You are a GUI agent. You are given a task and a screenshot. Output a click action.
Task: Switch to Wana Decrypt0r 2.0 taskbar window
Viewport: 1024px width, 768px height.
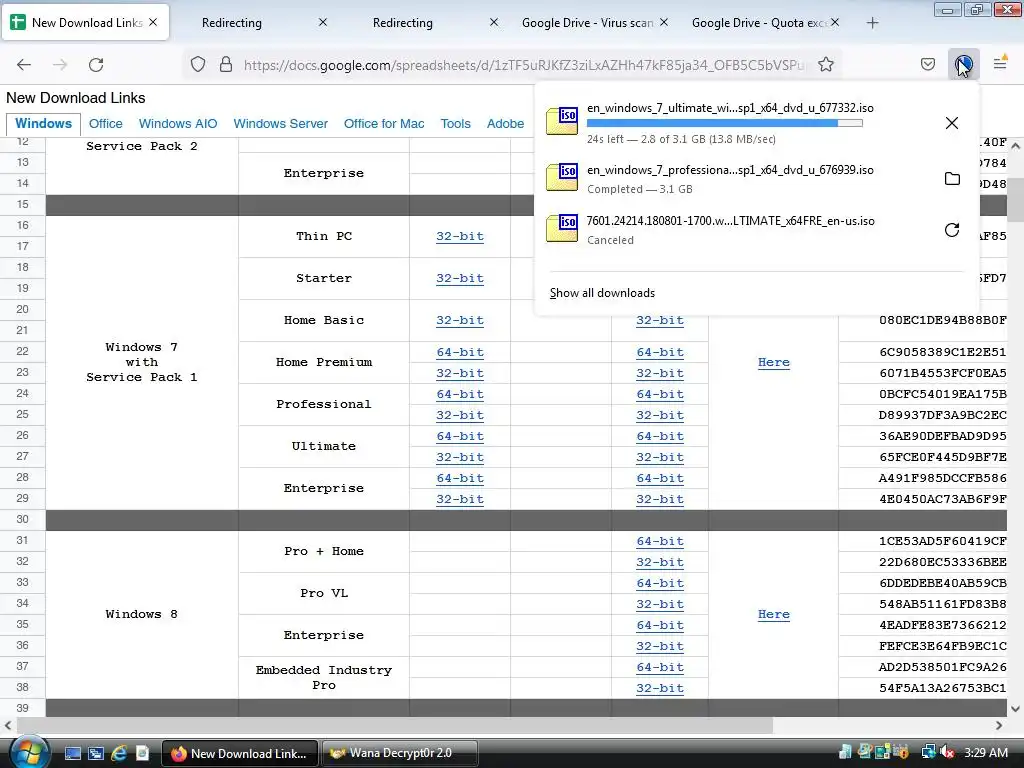(400, 753)
